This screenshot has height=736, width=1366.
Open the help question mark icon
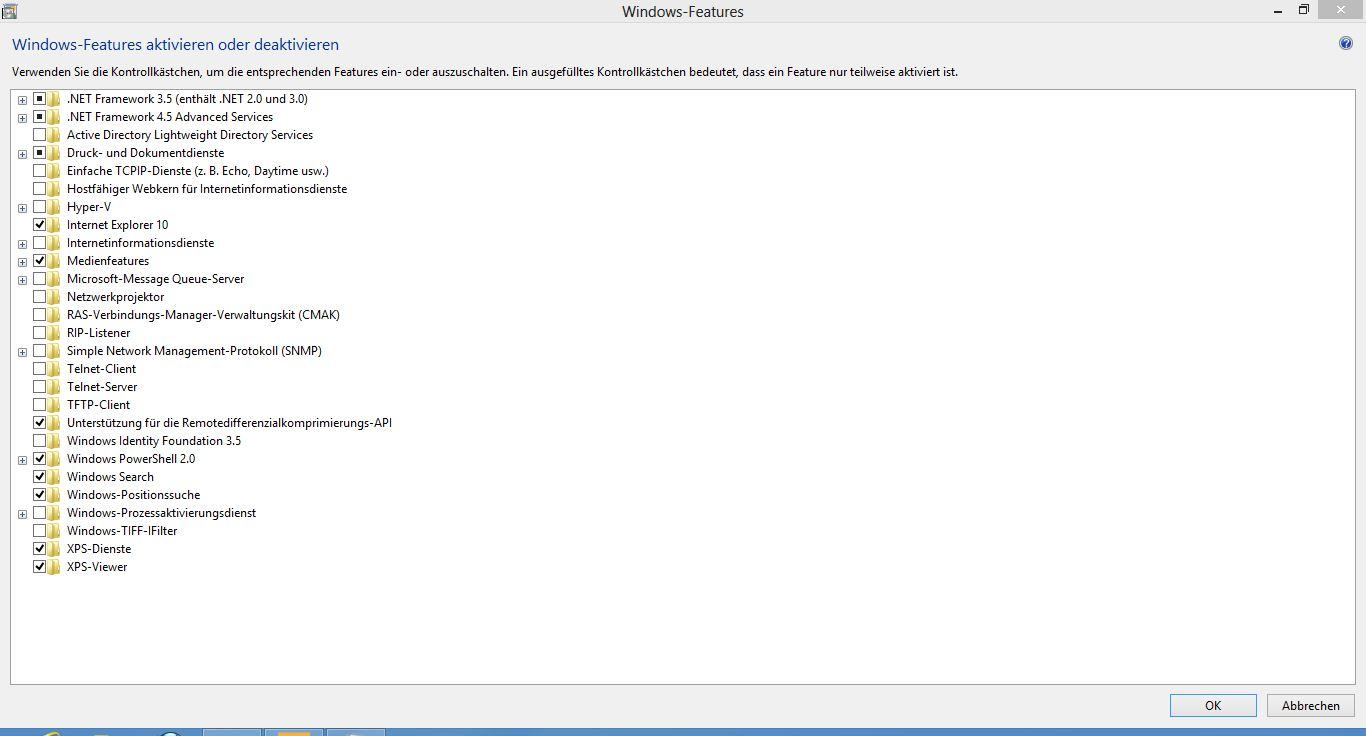pyautogui.click(x=1345, y=43)
